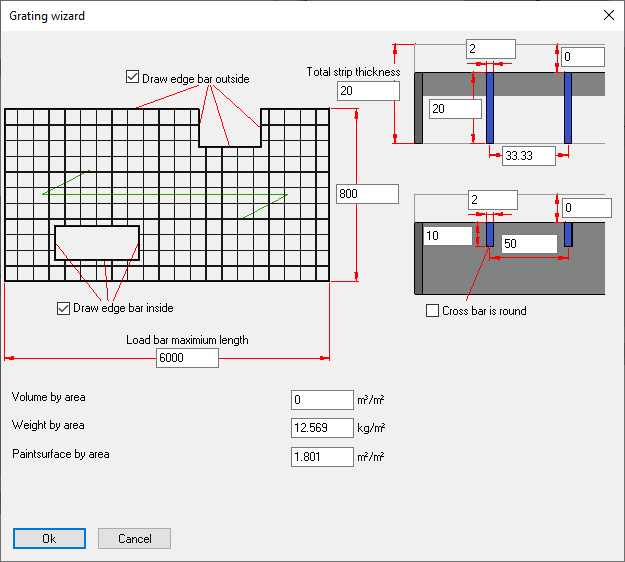The width and height of the screenshot is (625, 562).
Task: Select the Weight by area value field
Action: [x=321, y=428]
